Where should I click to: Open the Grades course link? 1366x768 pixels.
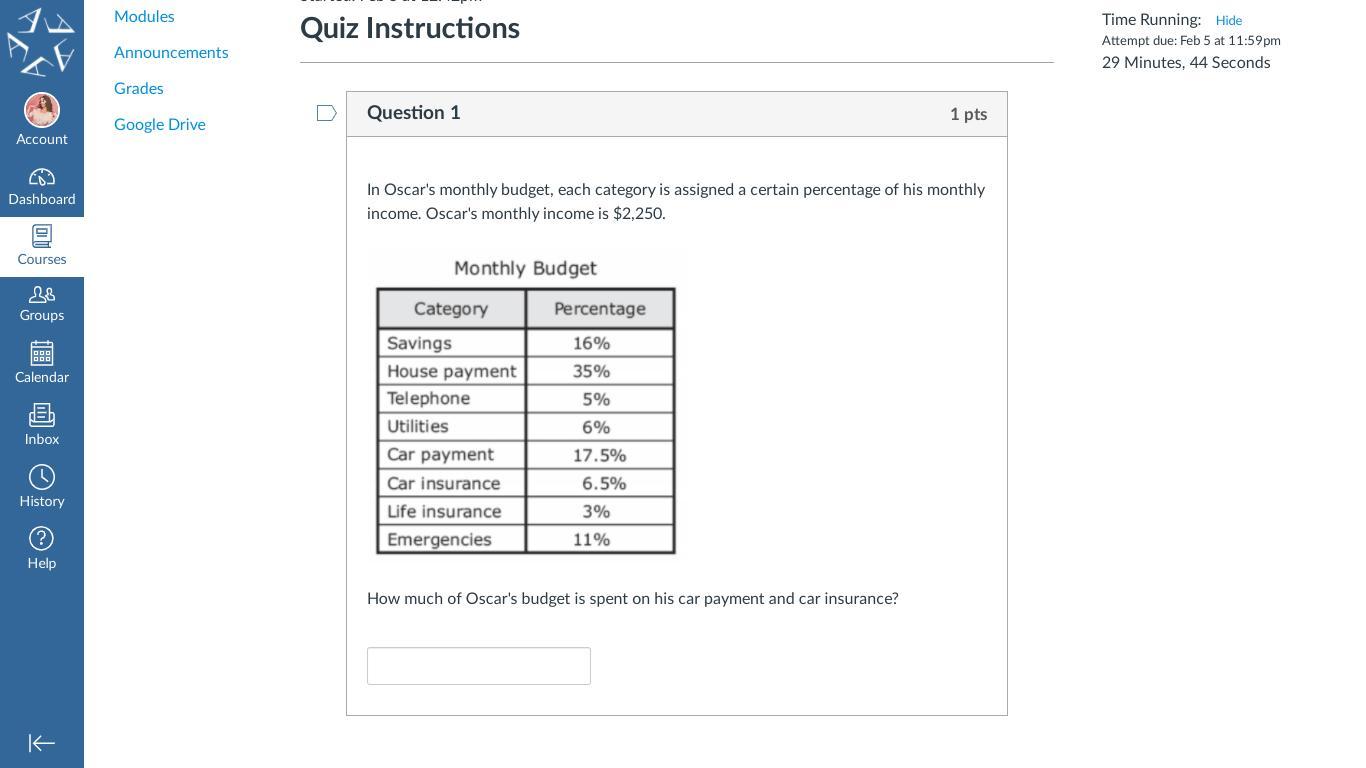pos(139,88)
